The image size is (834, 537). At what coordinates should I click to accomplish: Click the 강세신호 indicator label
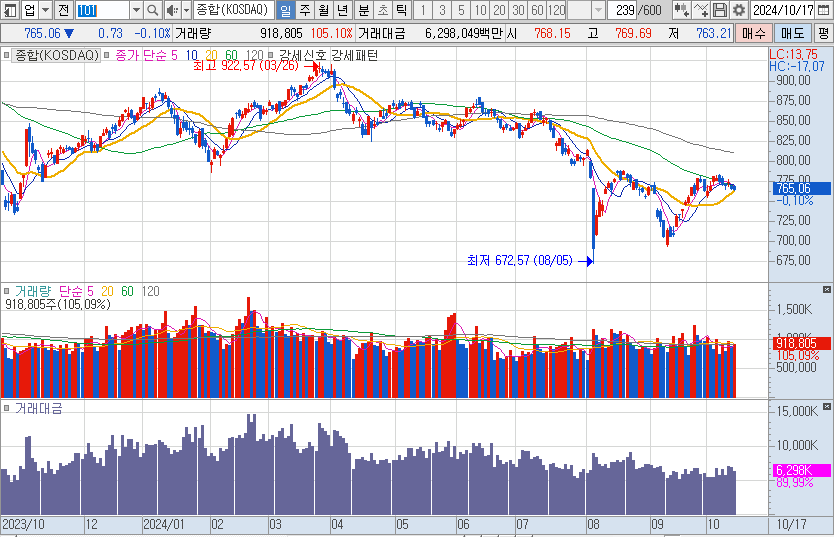pos(302,55)
